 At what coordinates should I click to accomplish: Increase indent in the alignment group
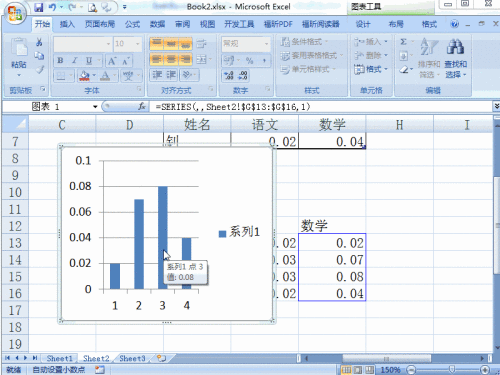click(x=171, y=75)
